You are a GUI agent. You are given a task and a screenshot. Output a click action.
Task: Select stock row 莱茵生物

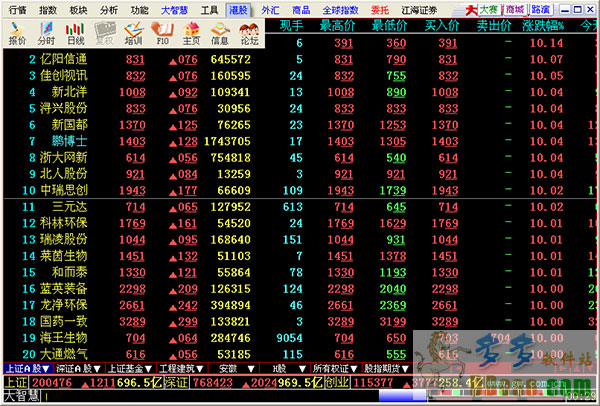(302, 256)
